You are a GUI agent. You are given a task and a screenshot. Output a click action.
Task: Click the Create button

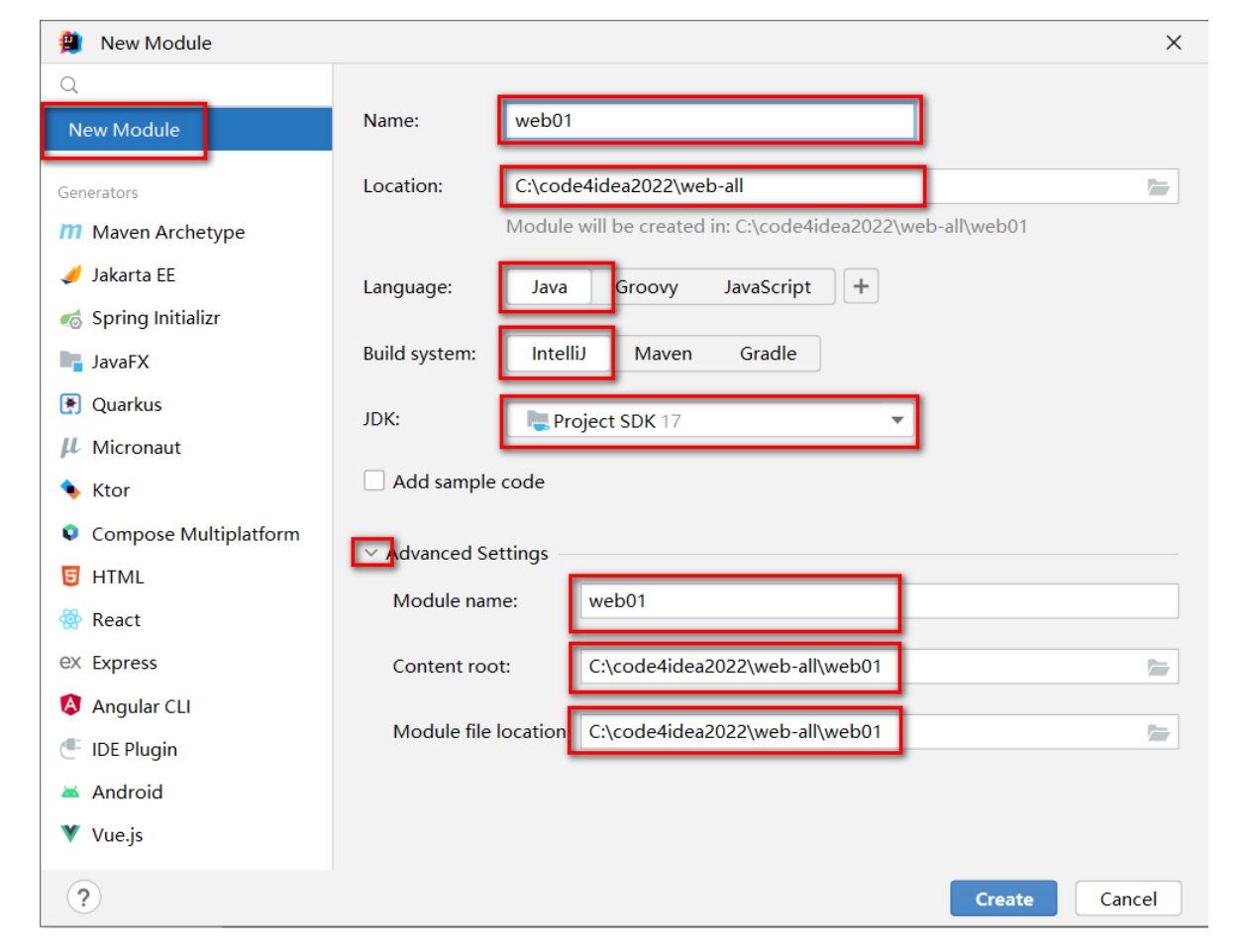(1003, 899)
